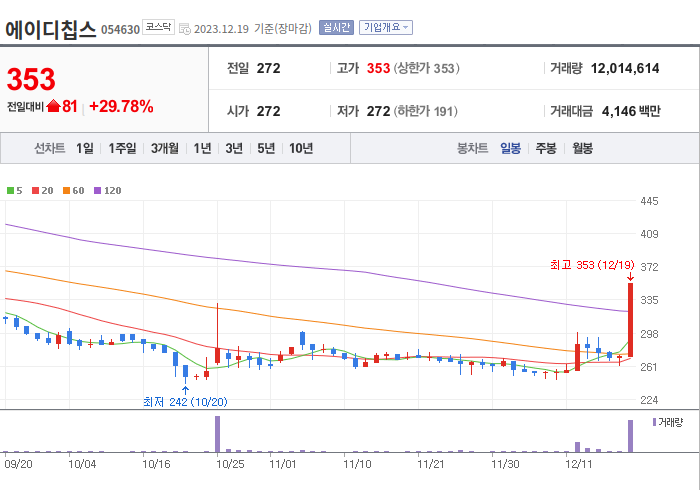Click the 12/19 volume bar
Viewport: 700px width, 490px height.
coord(630,436)
